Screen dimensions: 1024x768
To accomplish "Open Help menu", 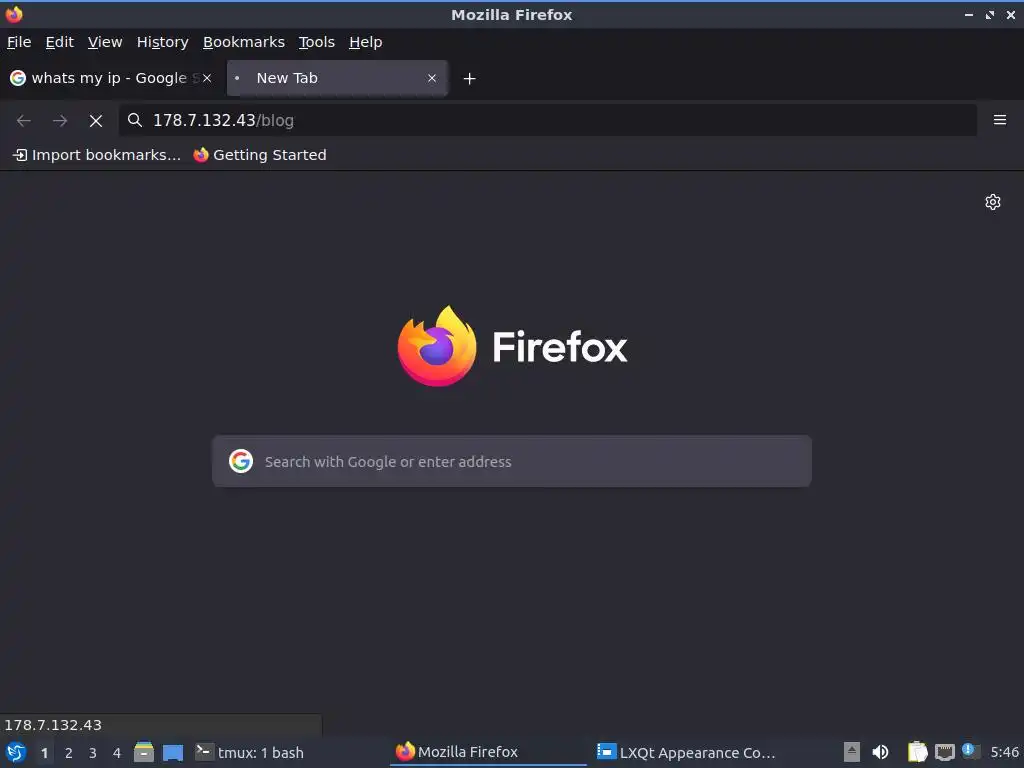I will (x=366, y=42).
